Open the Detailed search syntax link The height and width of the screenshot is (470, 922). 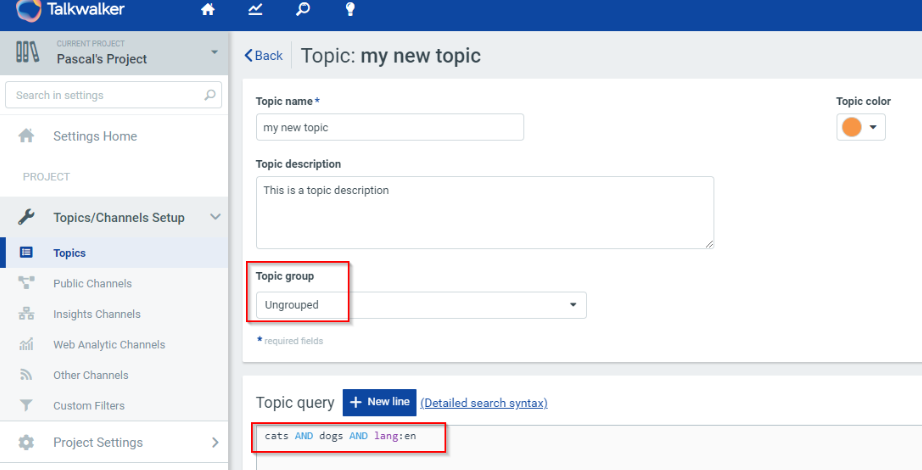[484, 403]
